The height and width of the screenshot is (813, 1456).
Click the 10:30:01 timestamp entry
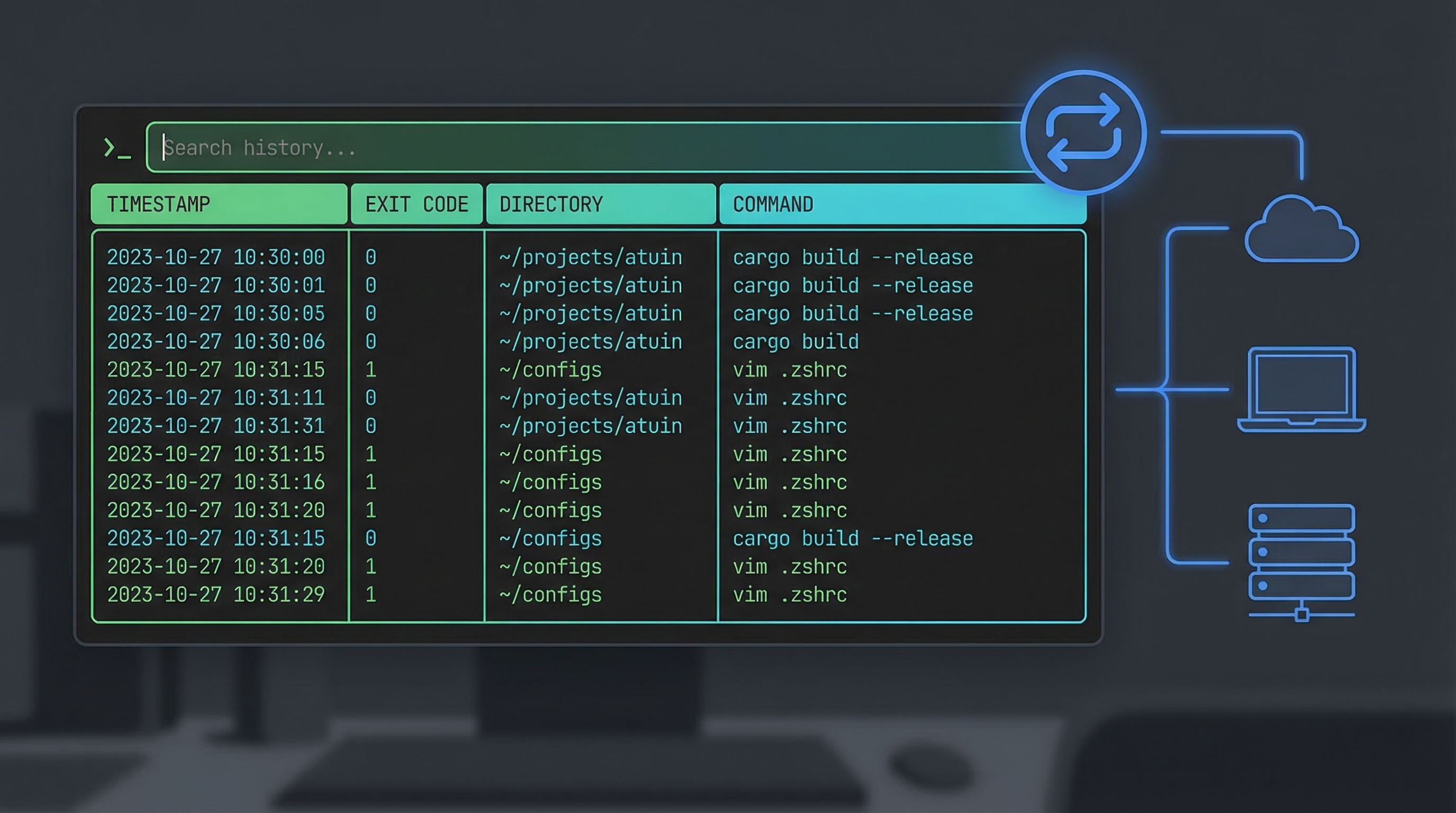pyautogui.click(x=216, y=285)
